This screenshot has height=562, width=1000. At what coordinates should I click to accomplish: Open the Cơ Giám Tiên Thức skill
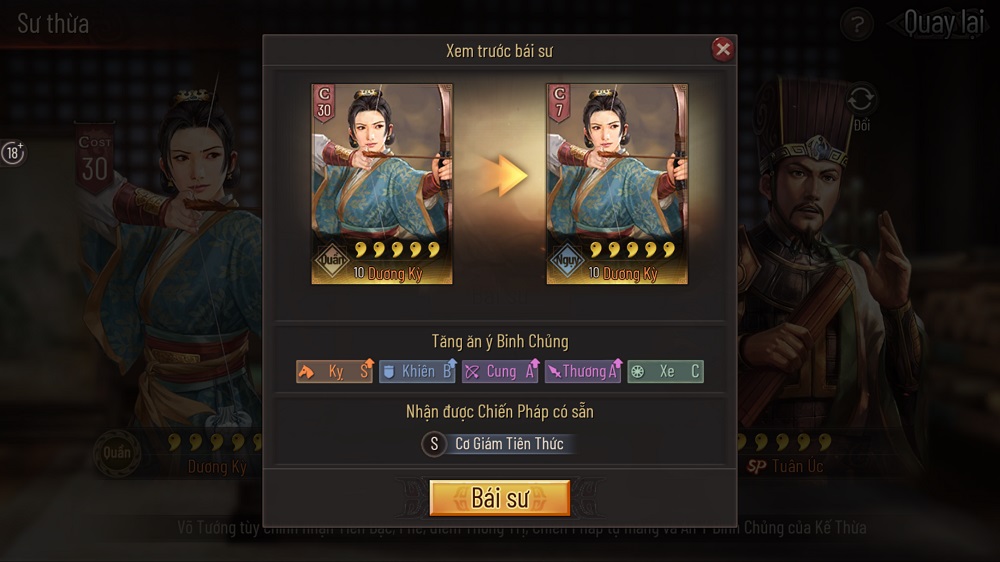pyautogui.click(x=509, y=443)
